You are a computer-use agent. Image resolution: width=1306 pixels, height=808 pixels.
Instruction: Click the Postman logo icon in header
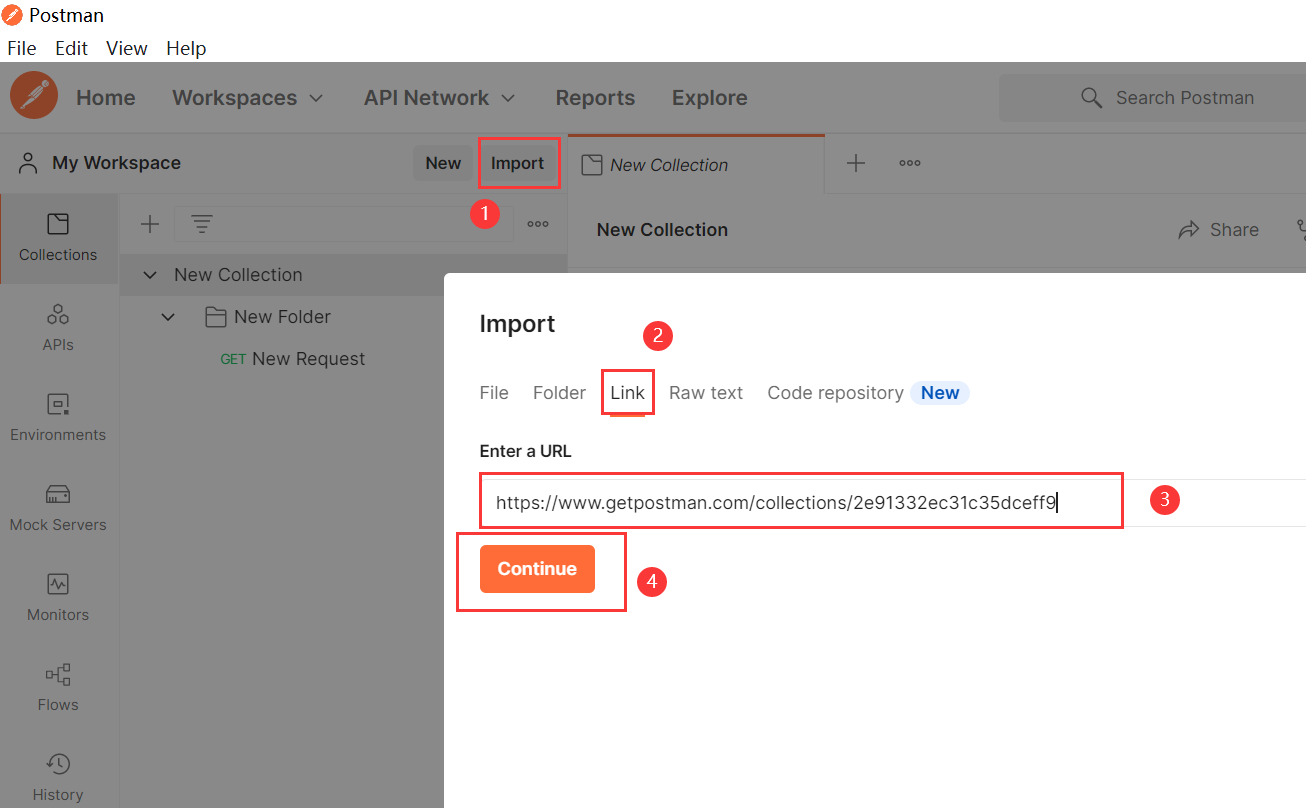click(x=34, y=97)
